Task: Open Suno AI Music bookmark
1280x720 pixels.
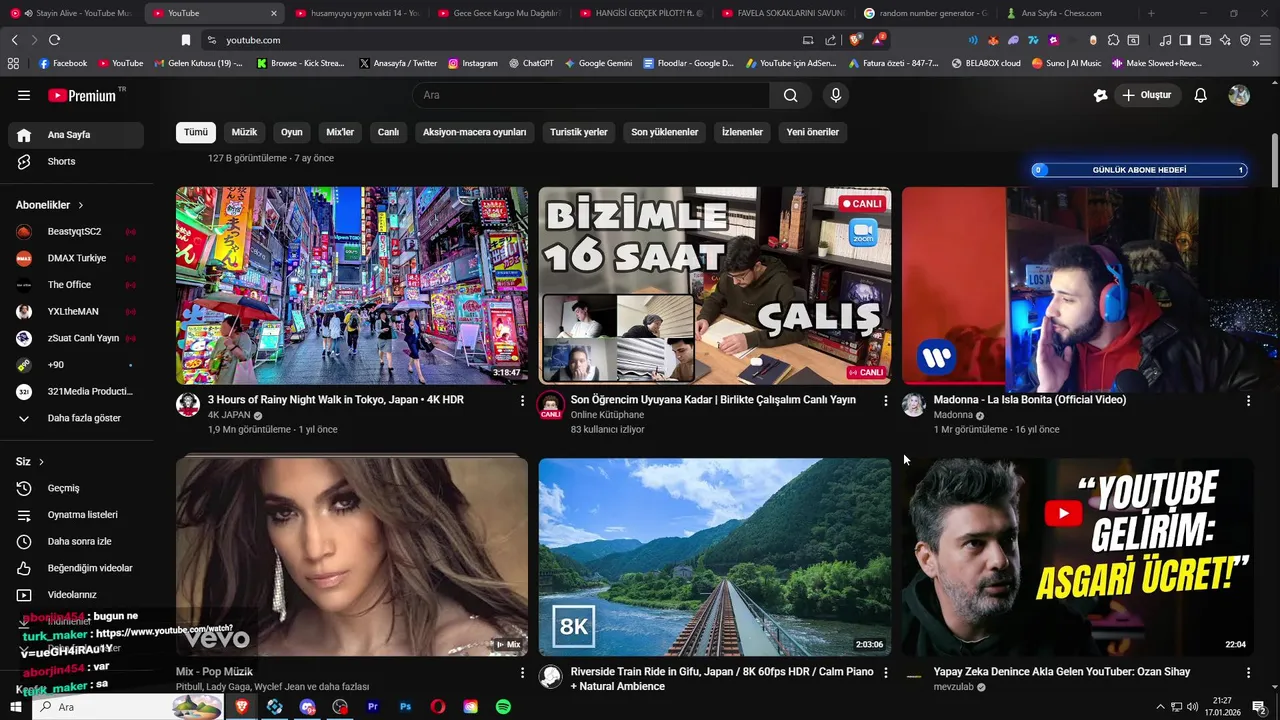Action: [x=1067, y=63]
